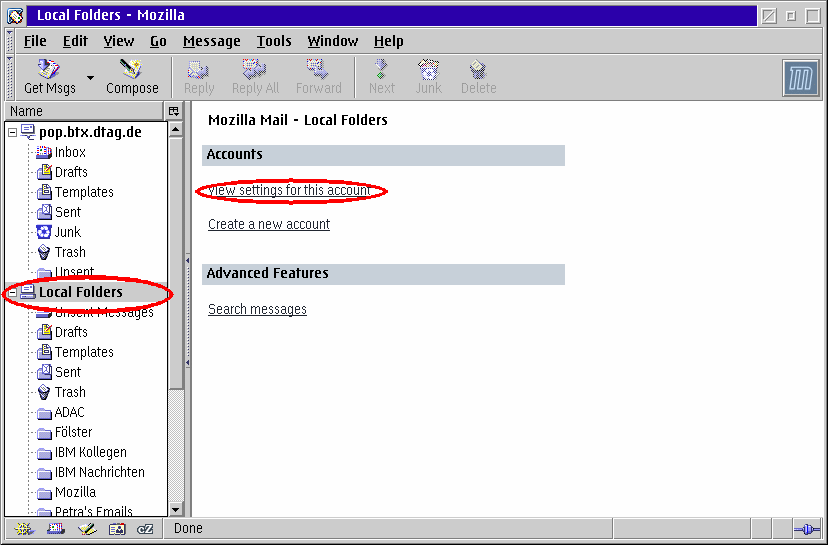Collapse the menu bar toolbar grippy

[10, 41]
